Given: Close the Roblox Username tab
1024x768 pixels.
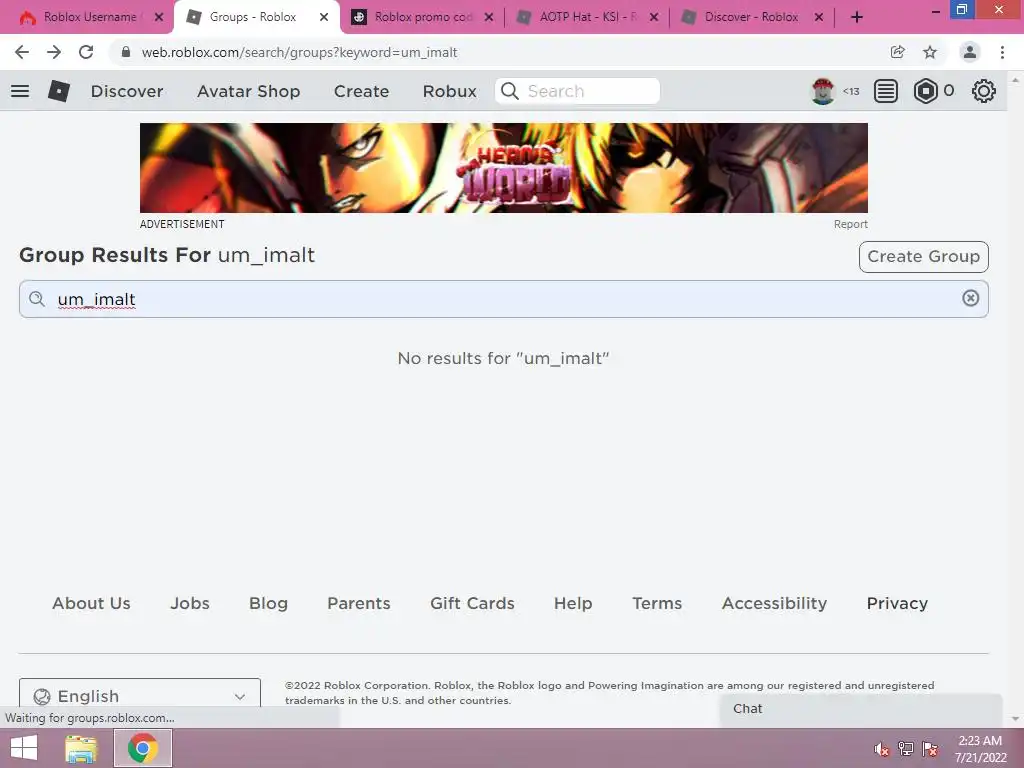Looking at the screenshot, I should point(159,17).
